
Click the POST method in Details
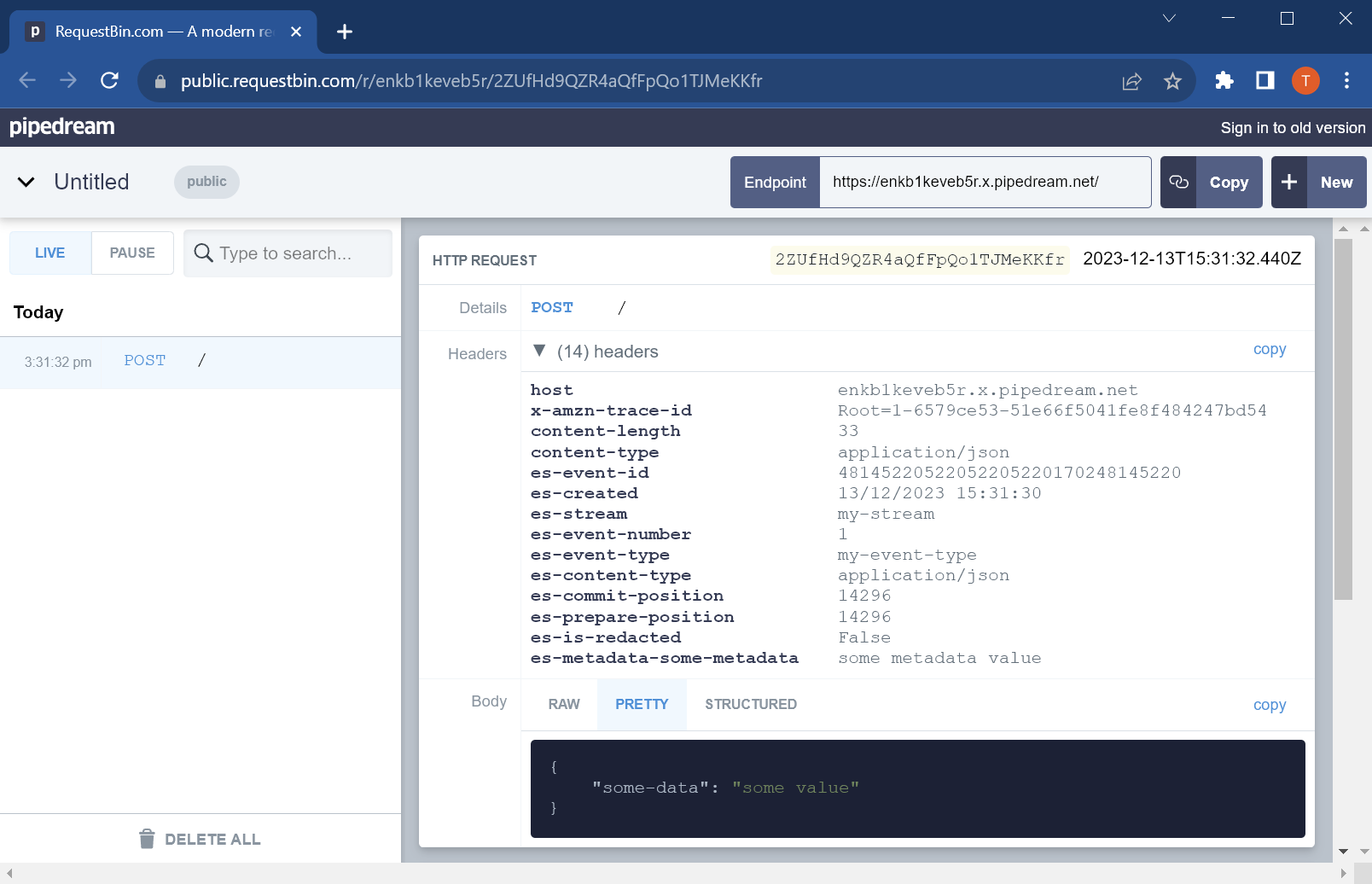(552, 307)
